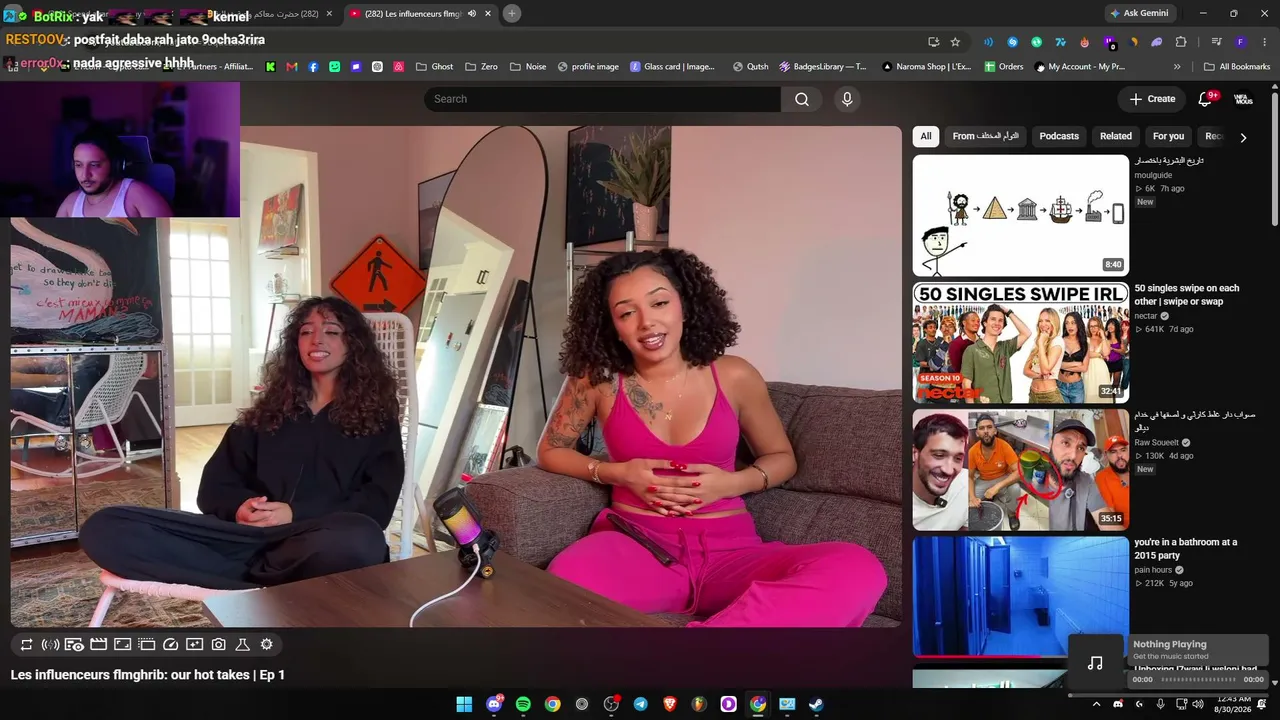Open the BadgesLibrary bookmark
Screen dimensions: 1280x720
pos(823,67)
